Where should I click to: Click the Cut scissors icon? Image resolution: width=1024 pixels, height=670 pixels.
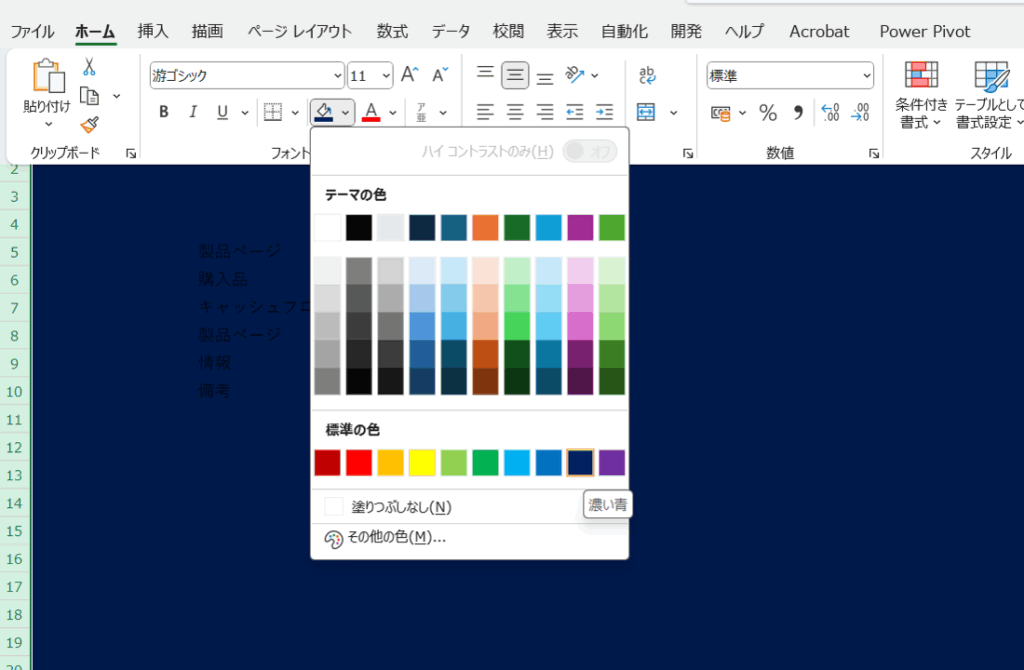coord(89,67)
